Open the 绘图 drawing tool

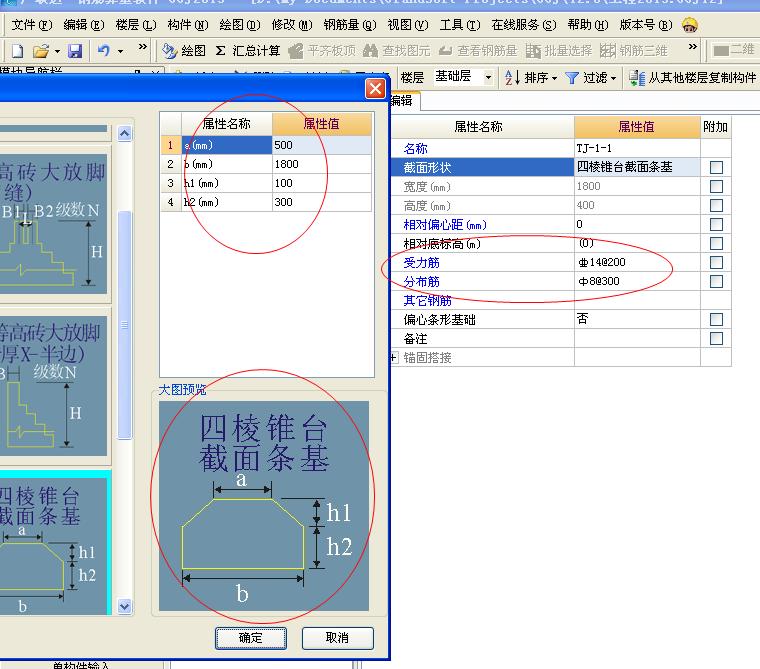click(x=184, y=50)
